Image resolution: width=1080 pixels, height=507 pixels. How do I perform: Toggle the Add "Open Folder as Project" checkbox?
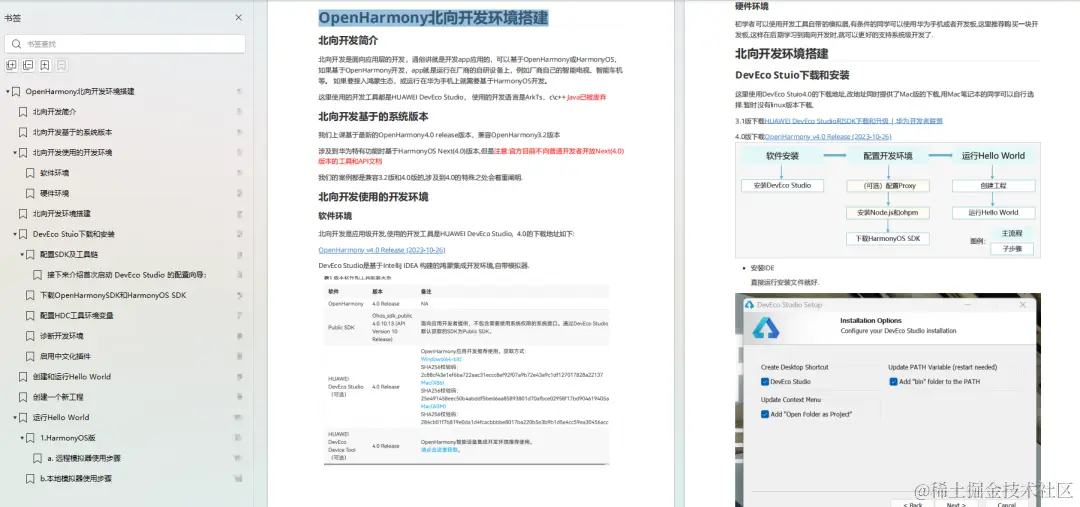tap(765, 415)
